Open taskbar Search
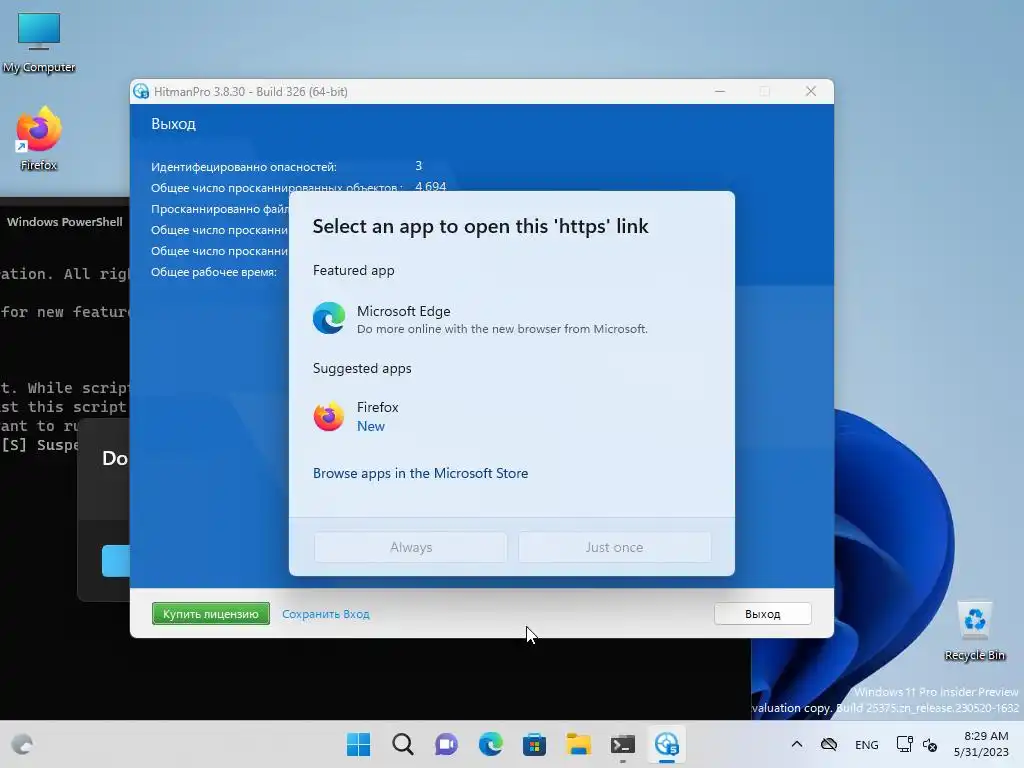Image resolution: width=1024 pixels, height=768 pixels. click(402, 744)
